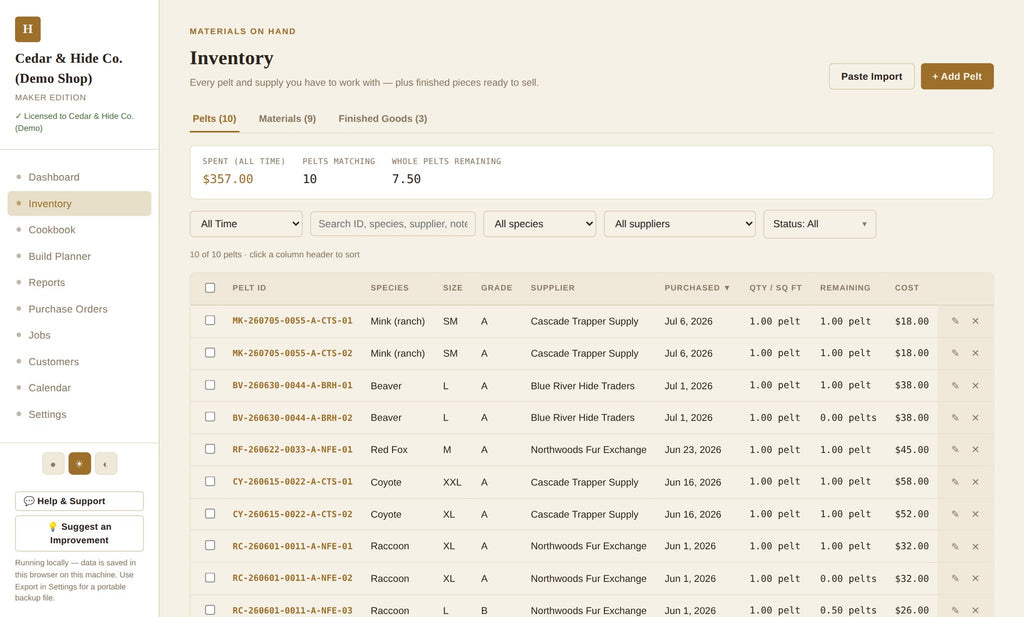This screenshot has height=617, width=1024.
Task: Add a new pelt with + Add Pelt
Action: click(x=957, y=76)
